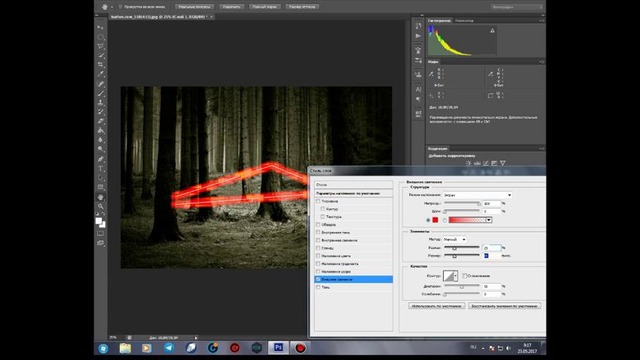Select the Lasso tool

(100, 46)
